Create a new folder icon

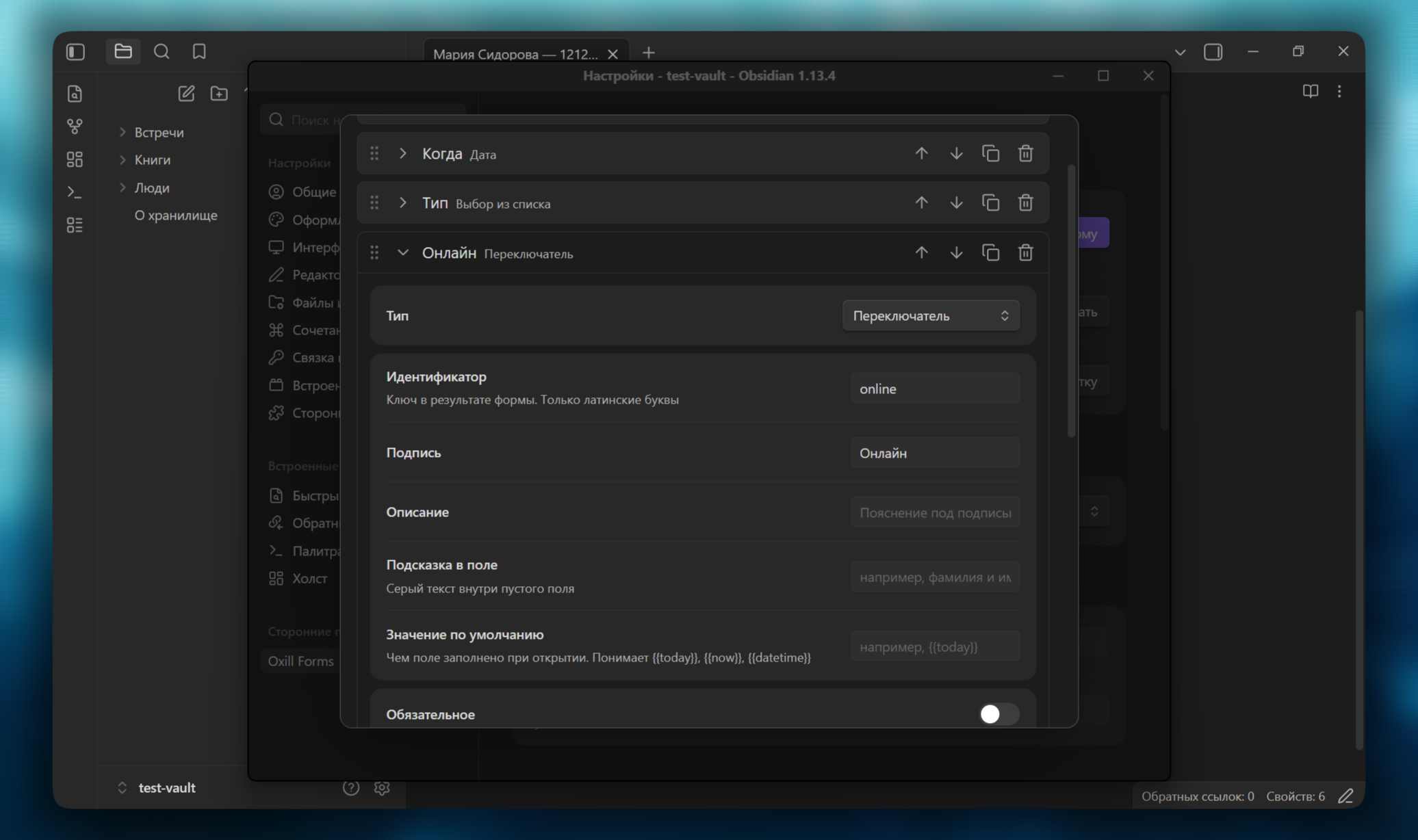tap(219, 94)
